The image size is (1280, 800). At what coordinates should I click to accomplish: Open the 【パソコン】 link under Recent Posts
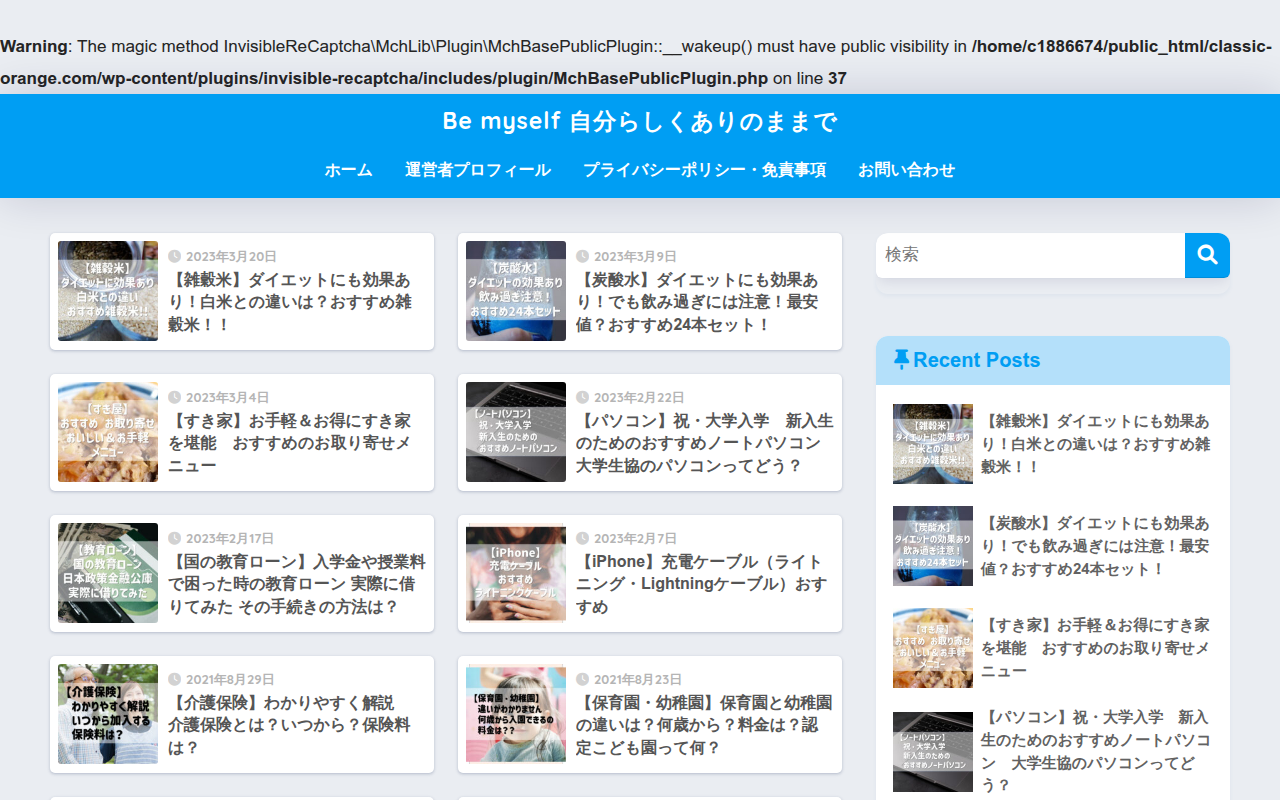point(1096,752)
